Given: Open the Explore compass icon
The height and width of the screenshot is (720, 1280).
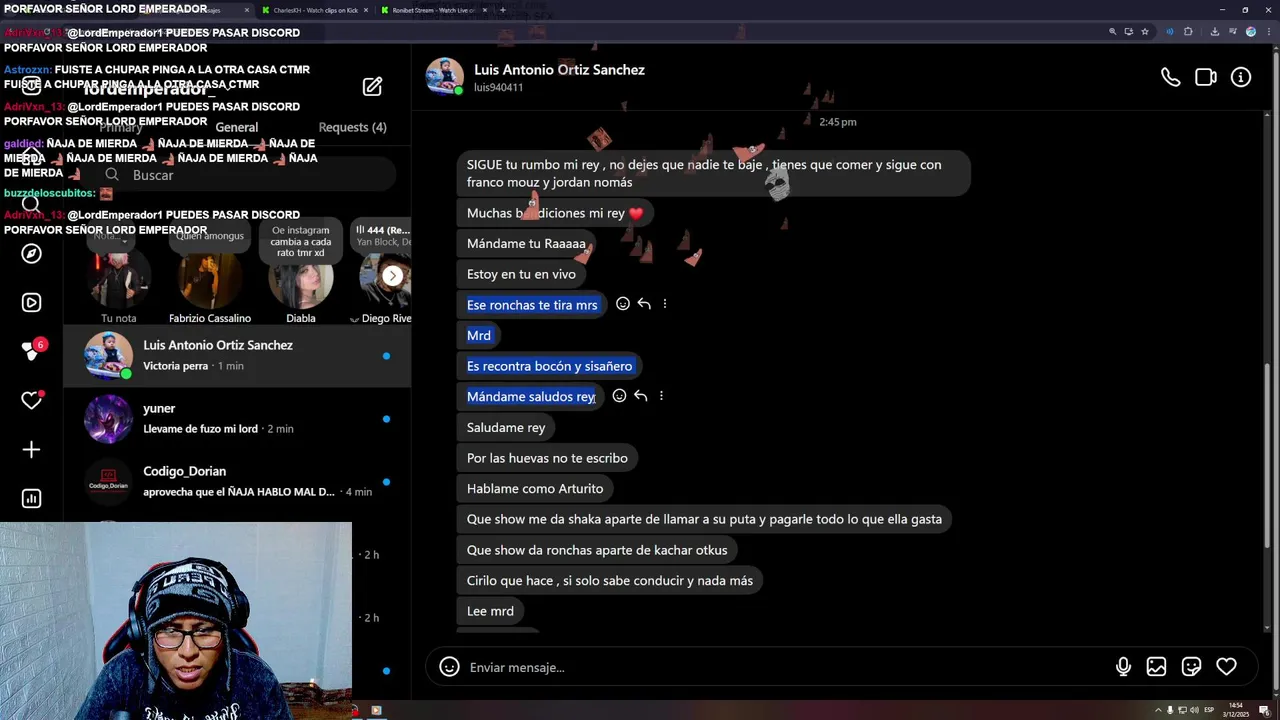Looking at the screenshot, I should pos(31,253).
